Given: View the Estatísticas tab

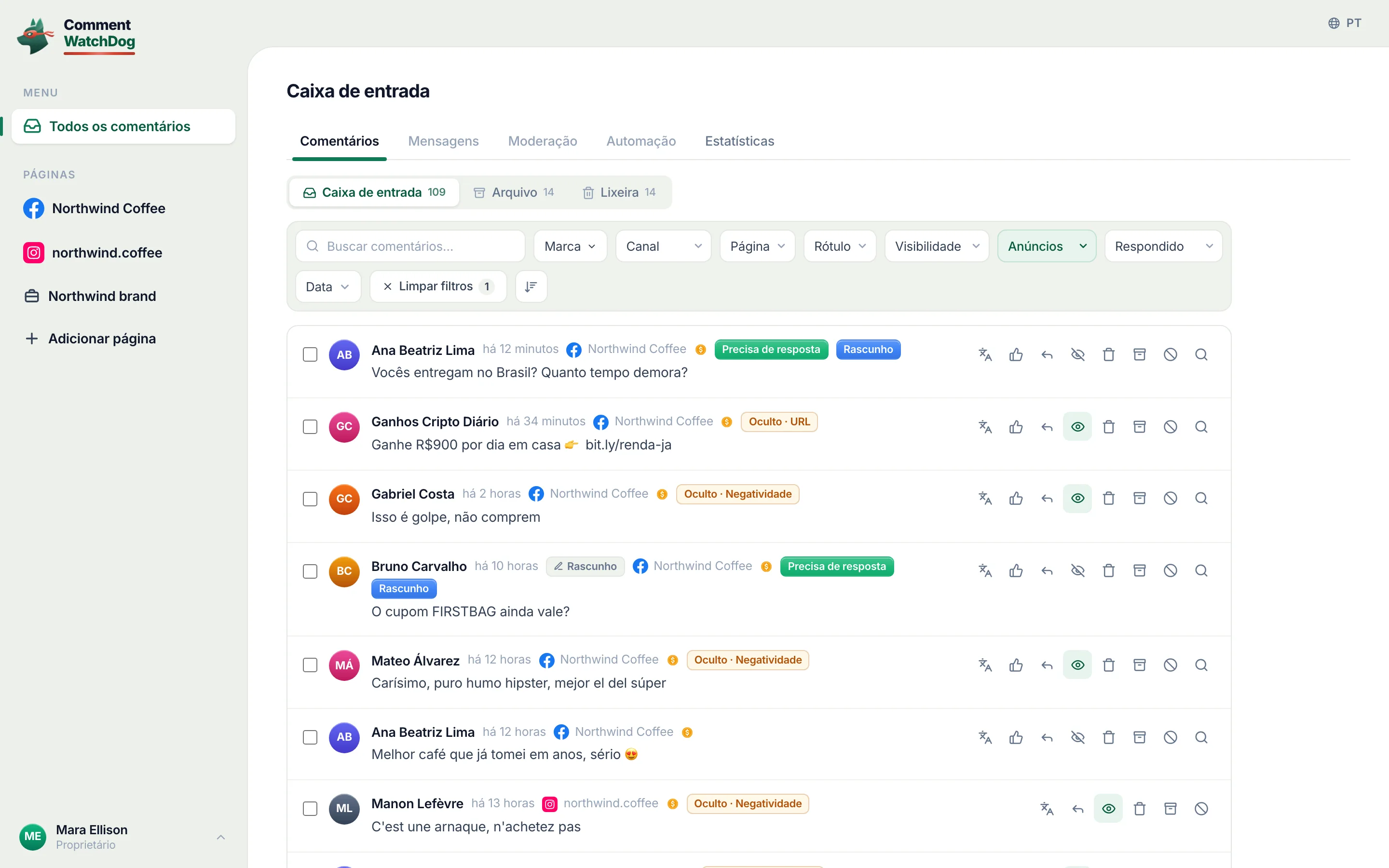Looking at the screenshot, I should [739, 141].
